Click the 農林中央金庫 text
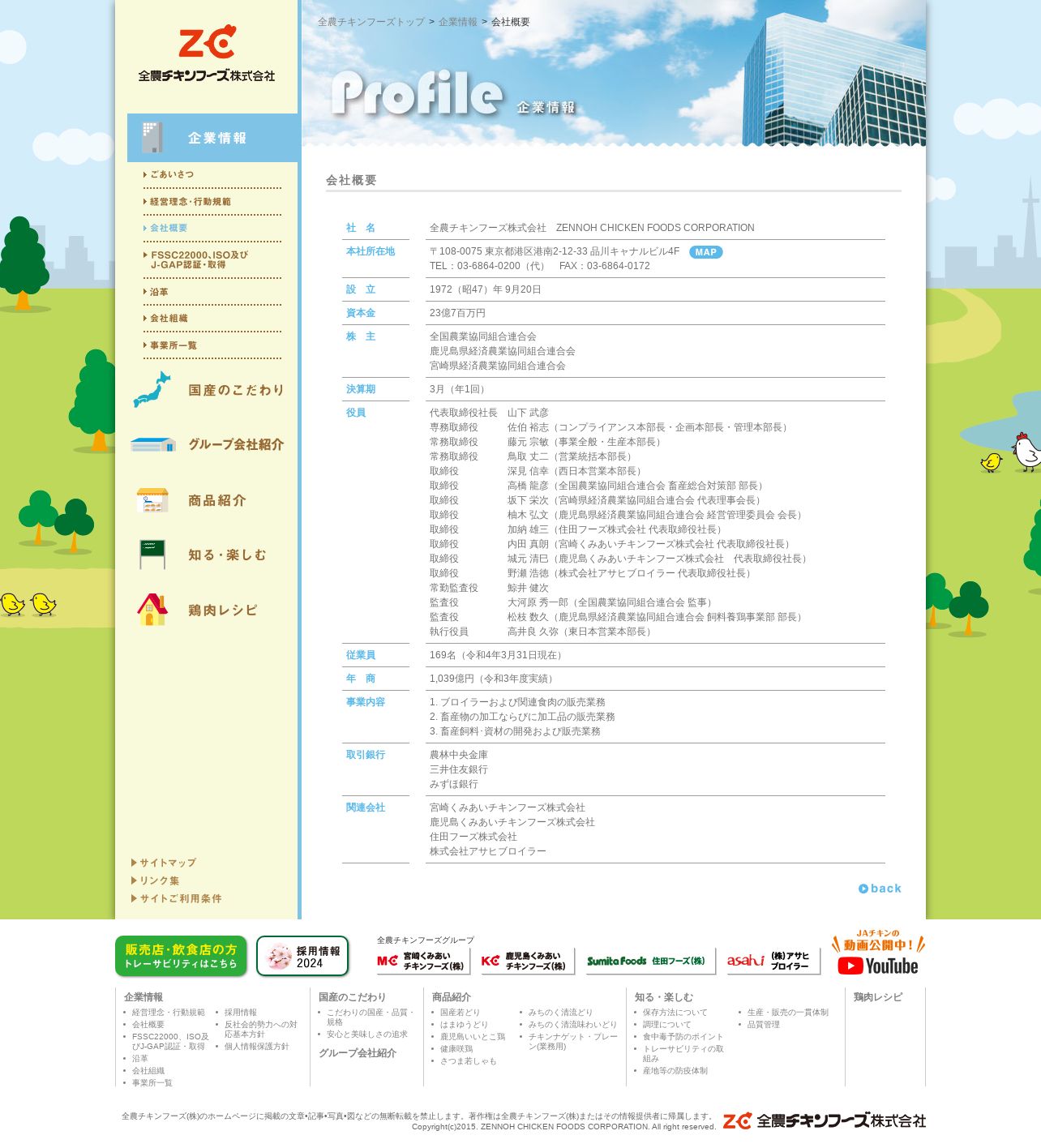Image resolution: width=1041 pixels, height=1148 pixels. tap(459, 755)
